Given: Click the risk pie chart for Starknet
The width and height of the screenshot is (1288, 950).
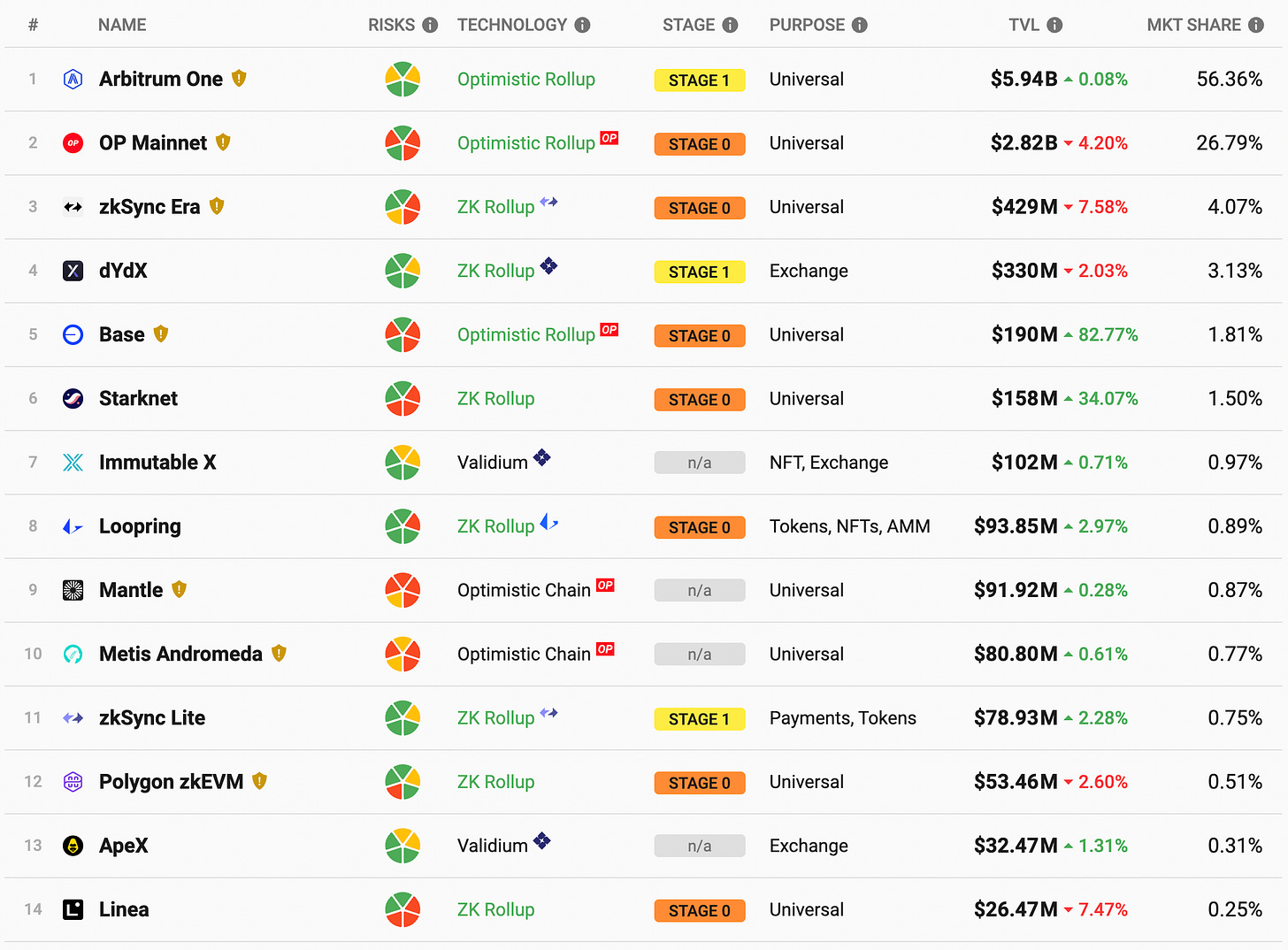Looking at the screenshot, I should click(x=402, y=399).
